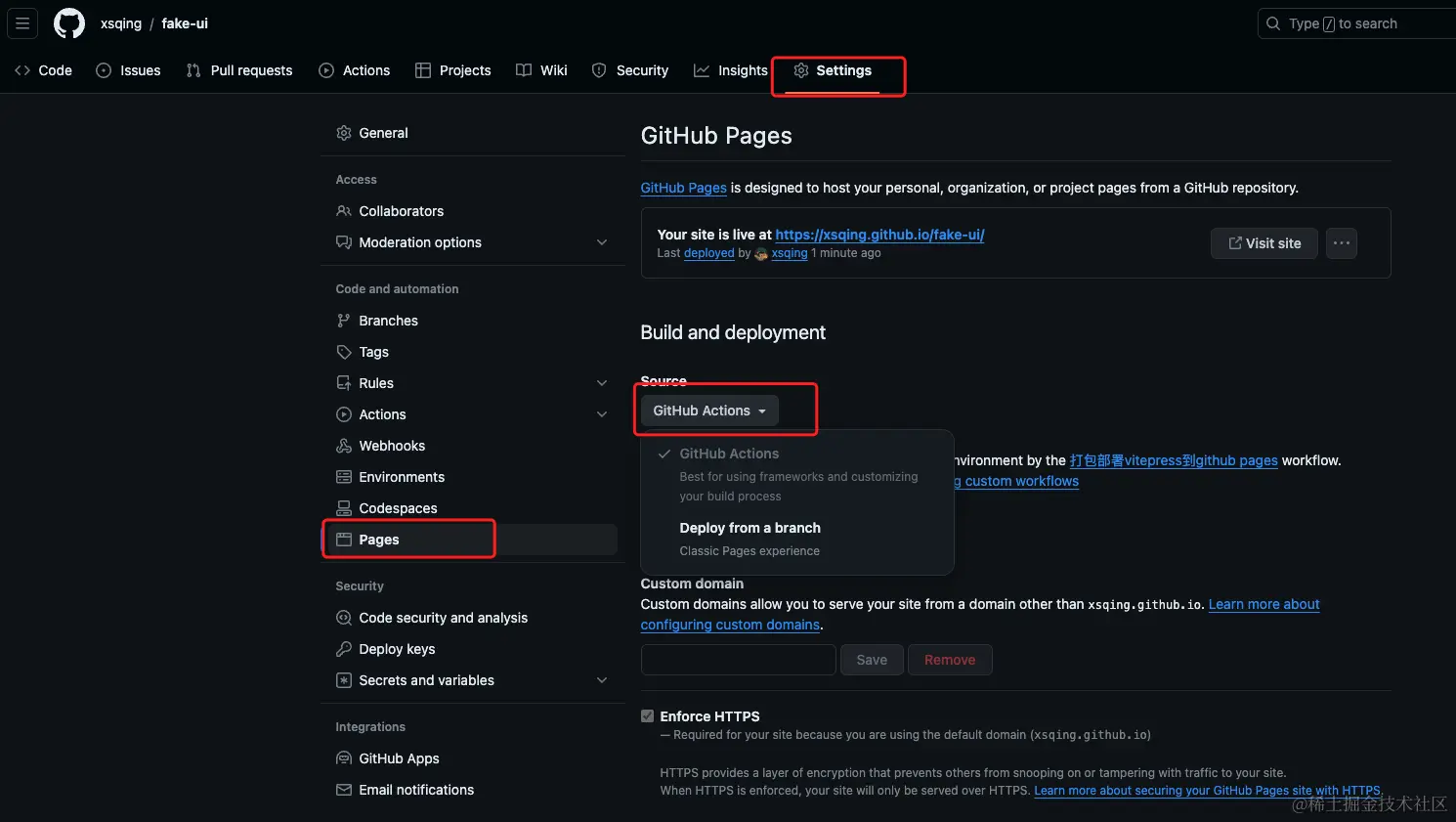The width and height of the screenshot is (1456, 822).
Task: Expand the Secrets and variables chevron
Action: 602,680
